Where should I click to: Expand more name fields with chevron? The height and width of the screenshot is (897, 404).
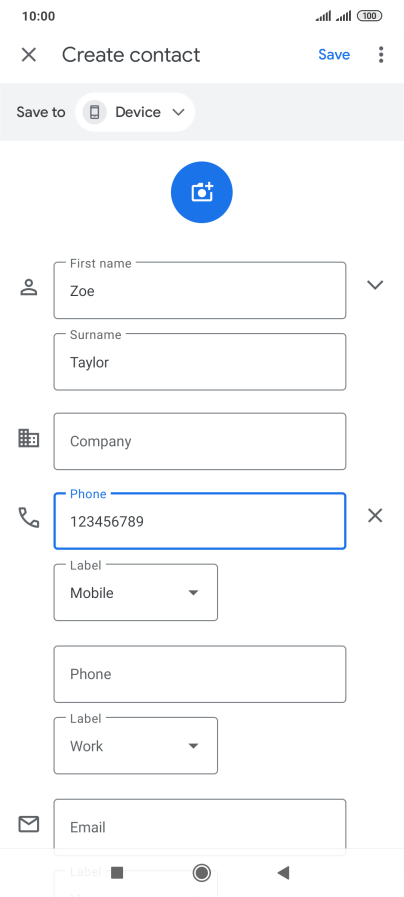[375, 285]
